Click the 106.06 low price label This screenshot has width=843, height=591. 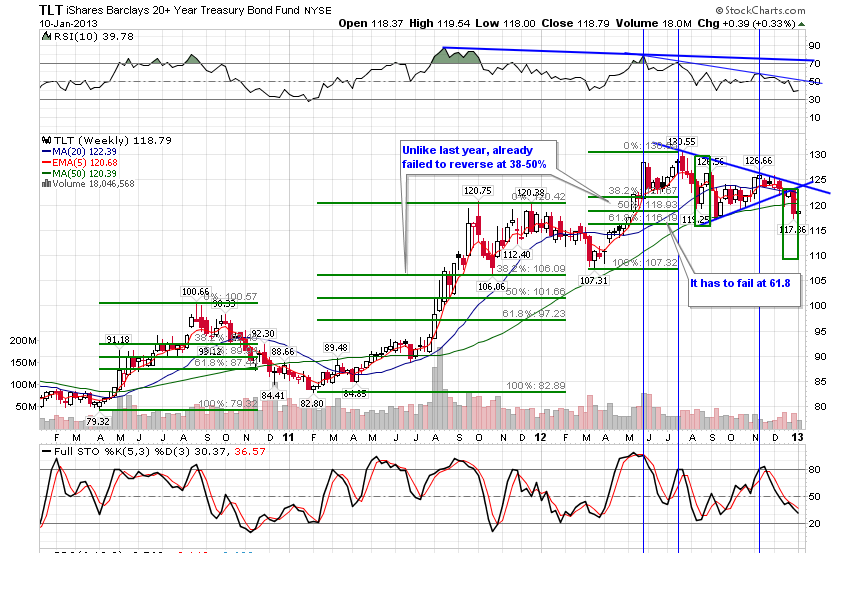491,287
